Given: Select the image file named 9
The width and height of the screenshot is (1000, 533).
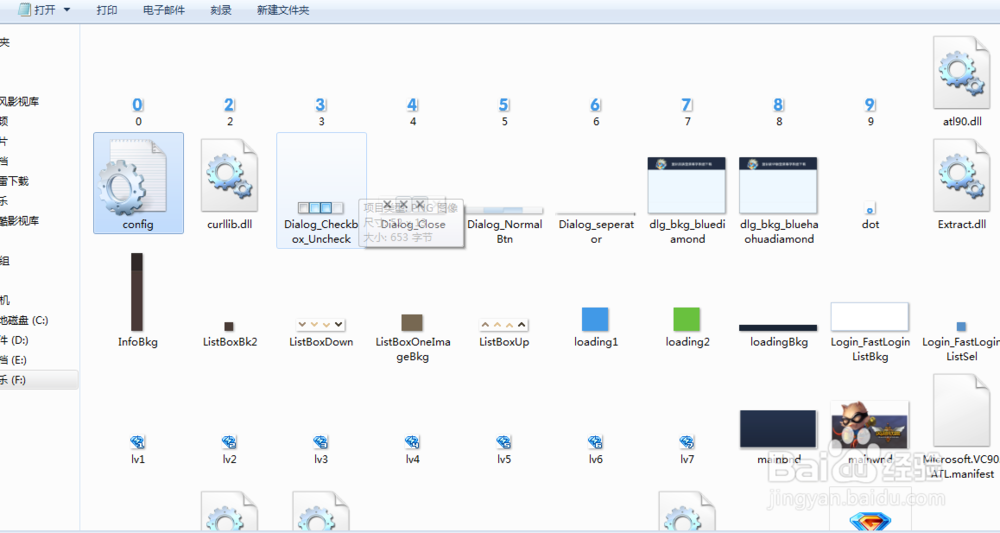Looking at the screenshot, I should pyautogui.click(x=870, y=105).
